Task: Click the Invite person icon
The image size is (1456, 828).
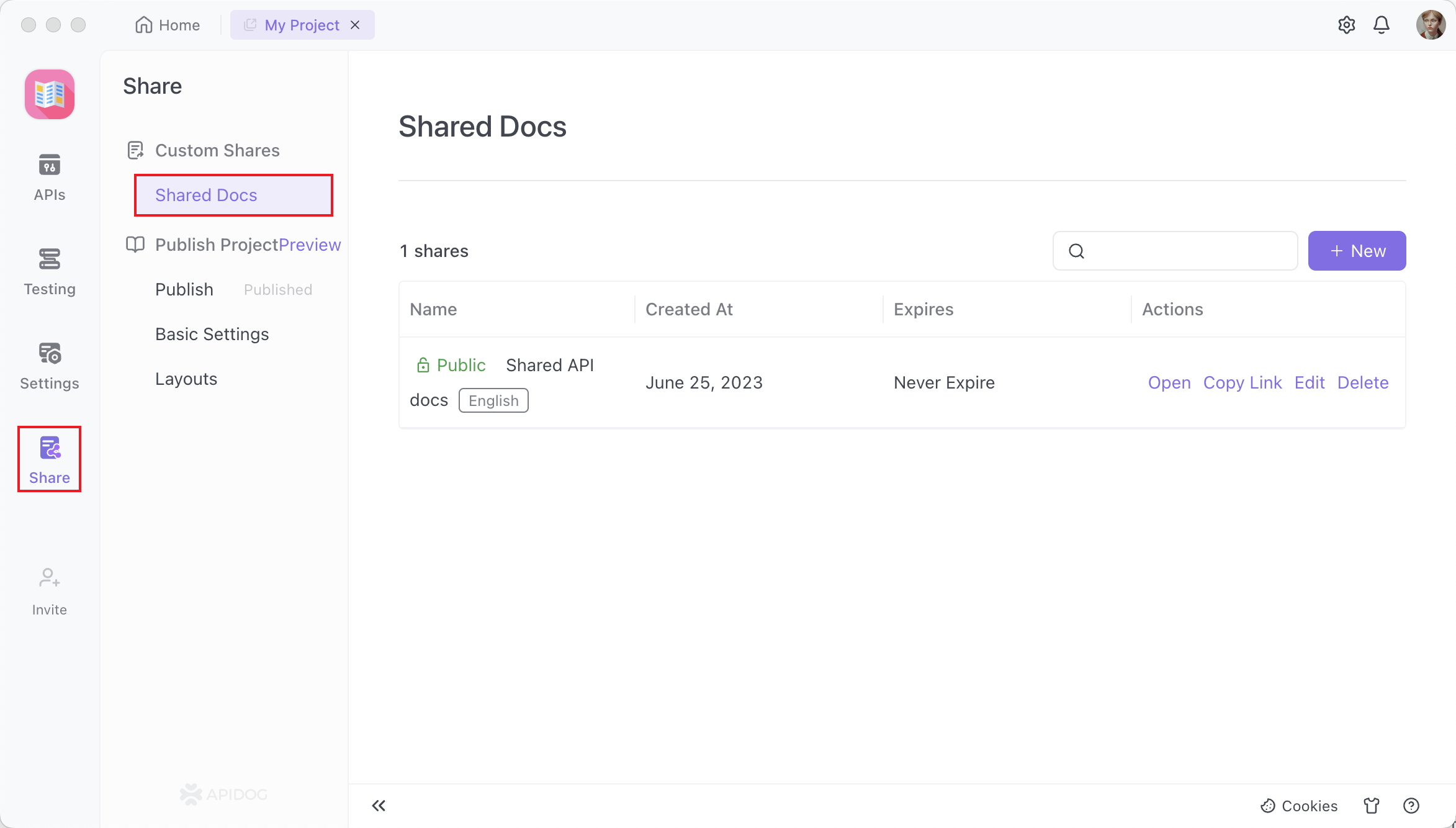Action: 49,578
